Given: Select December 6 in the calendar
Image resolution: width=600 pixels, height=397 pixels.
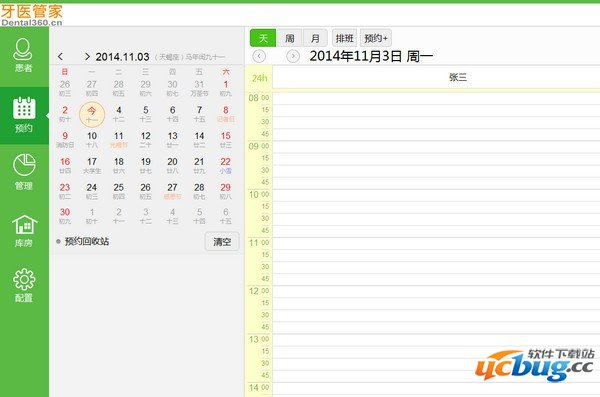Looking at the screenshot, I should pyautogui.click(x=226, y=216).
